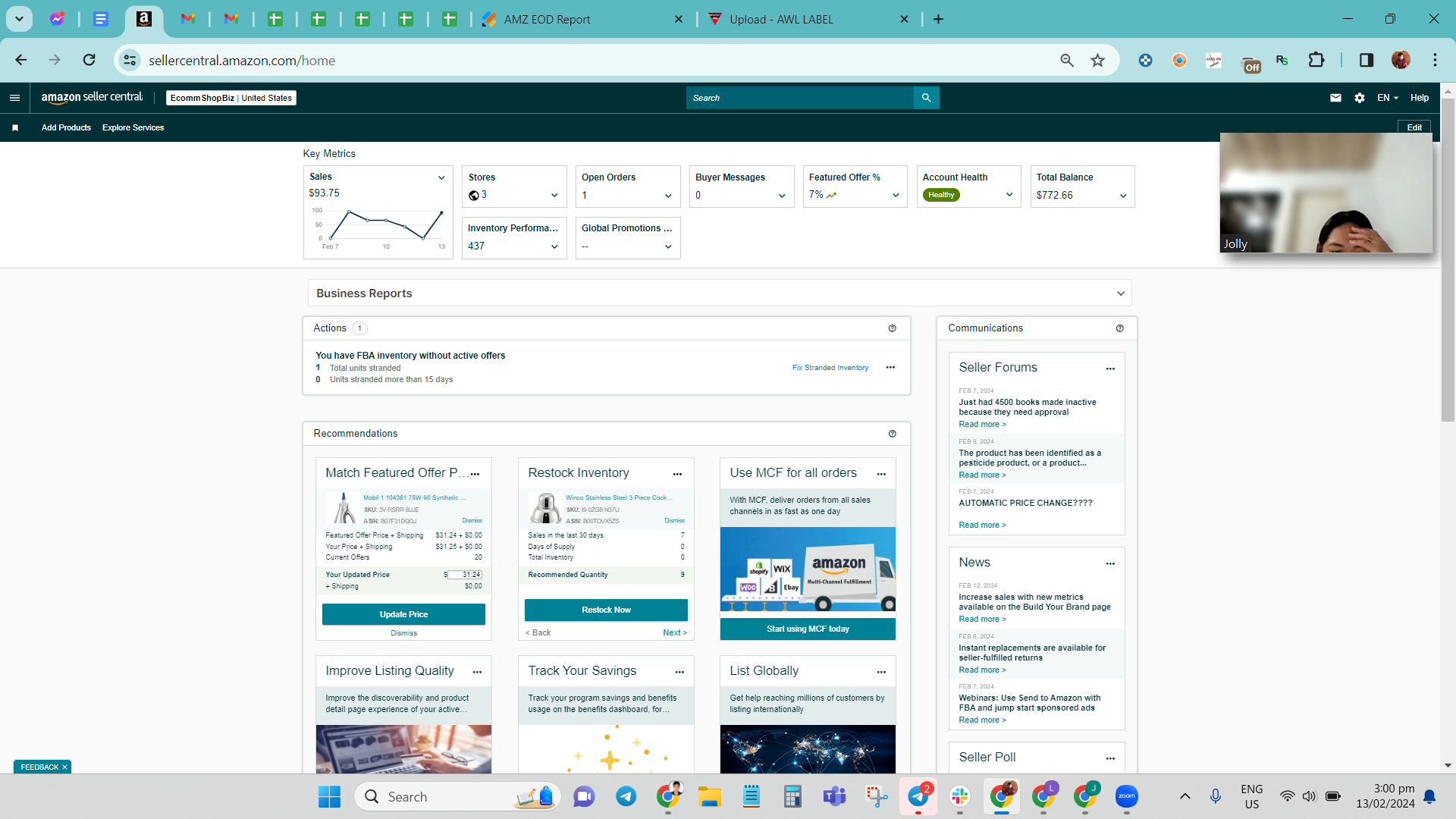This screenshot has width=1456, height=819.
Task: Open the browser extensions puzzle icon
Action: point(1316,60)
